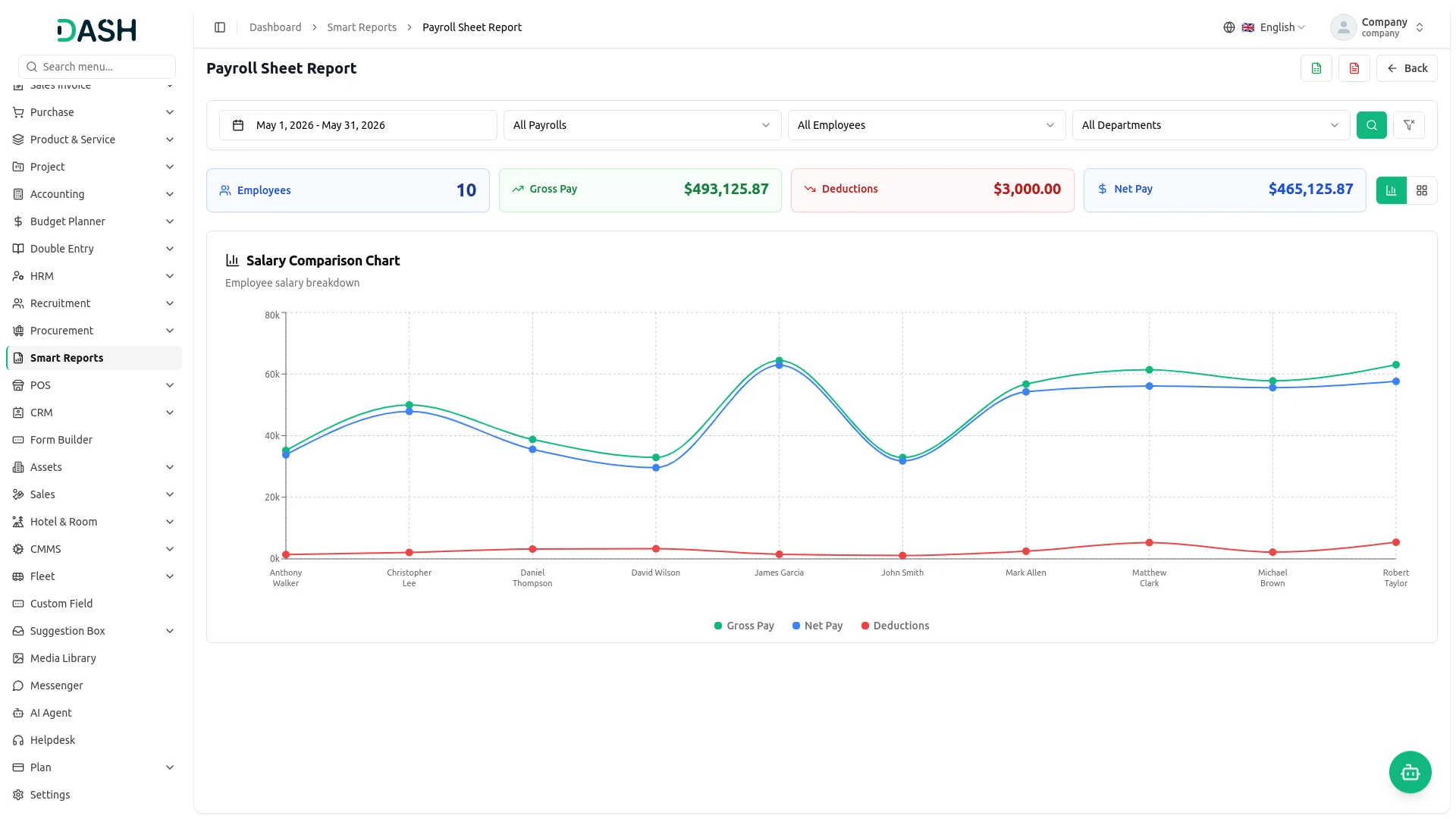Screen dimensions: 1456x819
Task: Expand the Plan menu chevron
Action: point(170,767)
